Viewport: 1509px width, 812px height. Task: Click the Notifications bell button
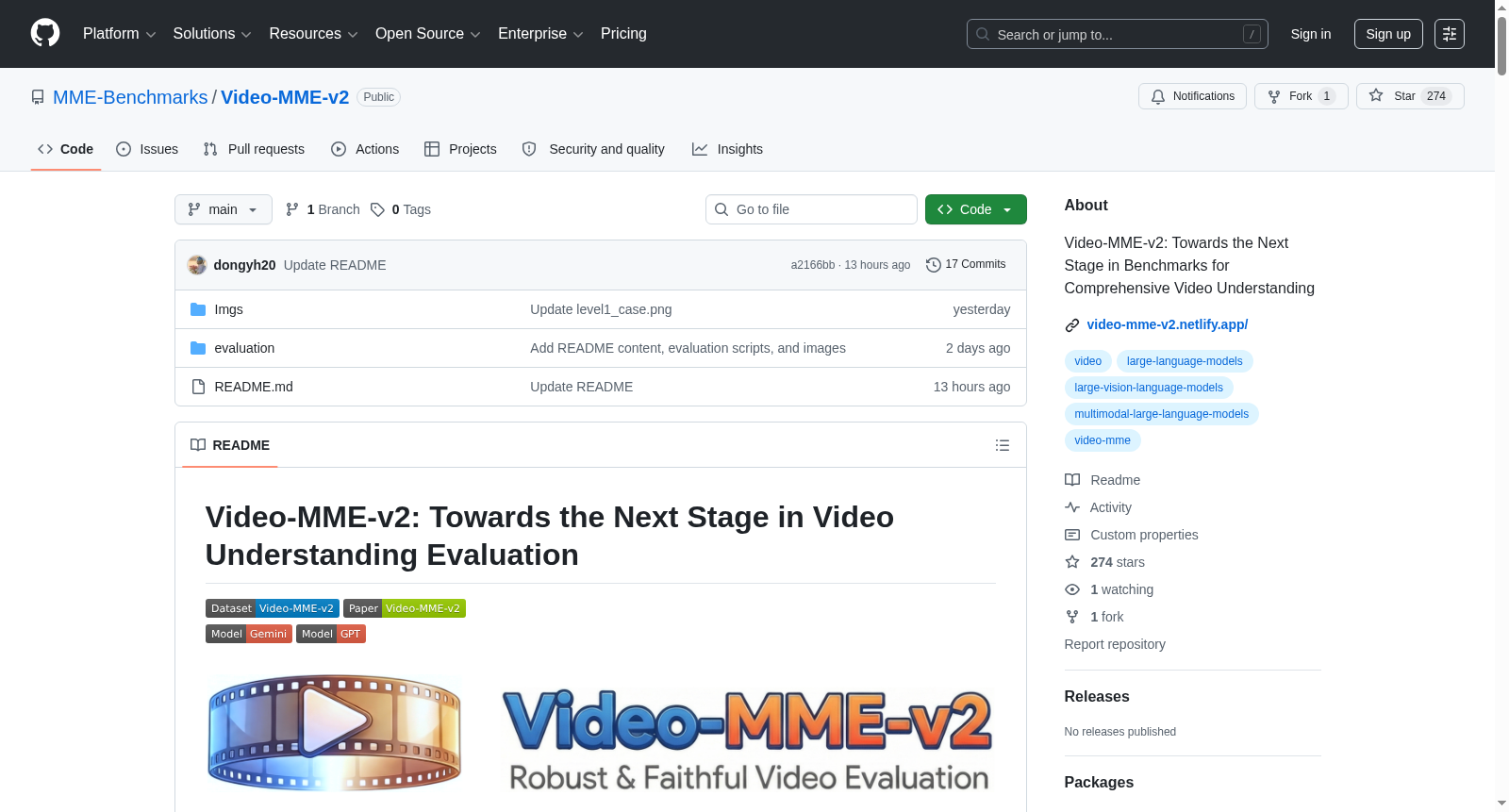tap(1192, 96)
